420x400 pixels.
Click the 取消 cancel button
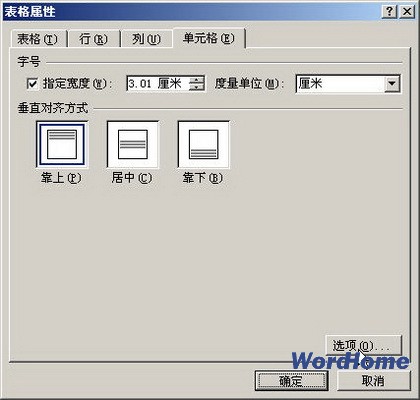(374, 381)
